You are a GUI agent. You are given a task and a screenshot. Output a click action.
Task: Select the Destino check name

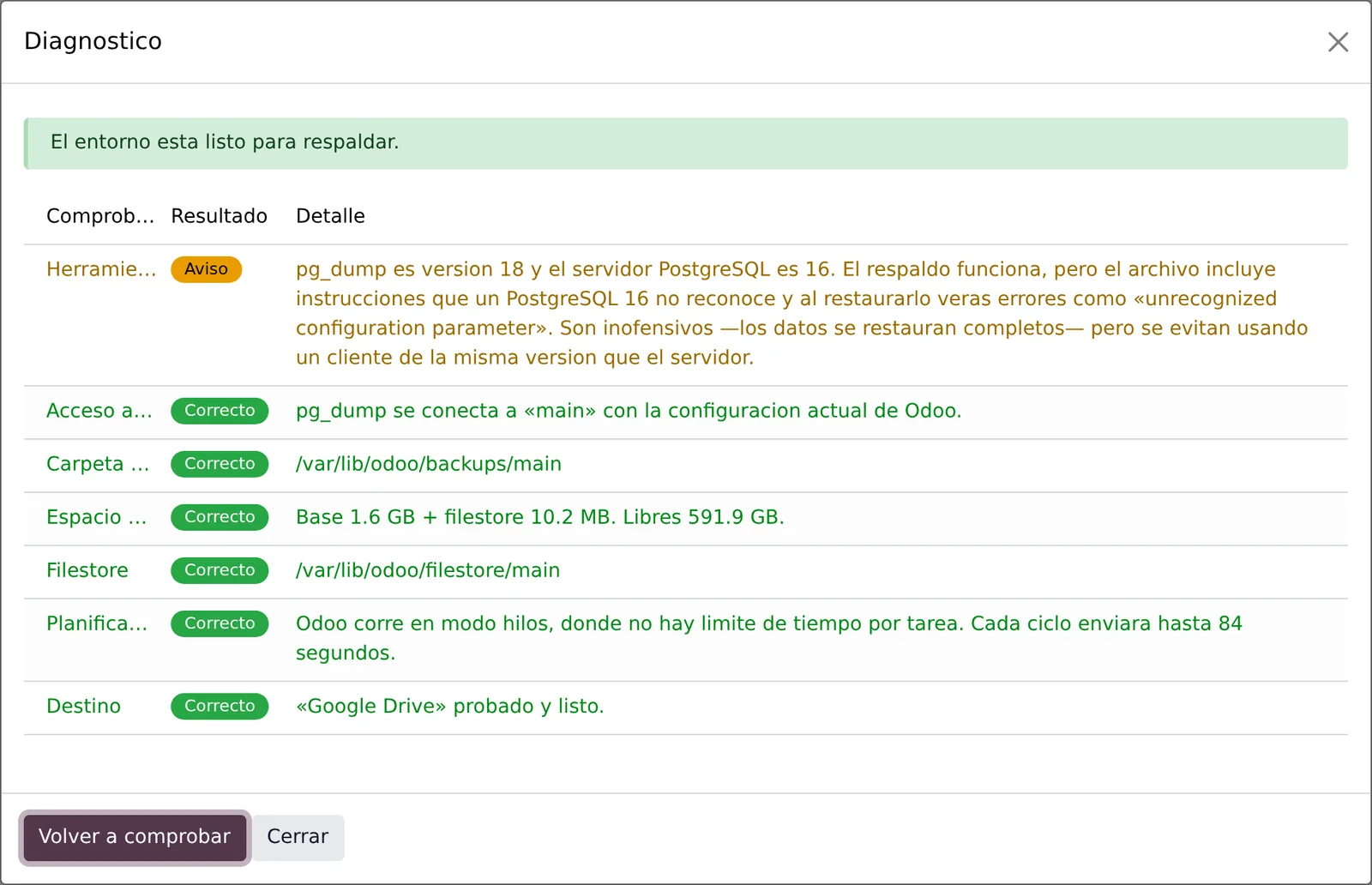(x=83, y=706)
